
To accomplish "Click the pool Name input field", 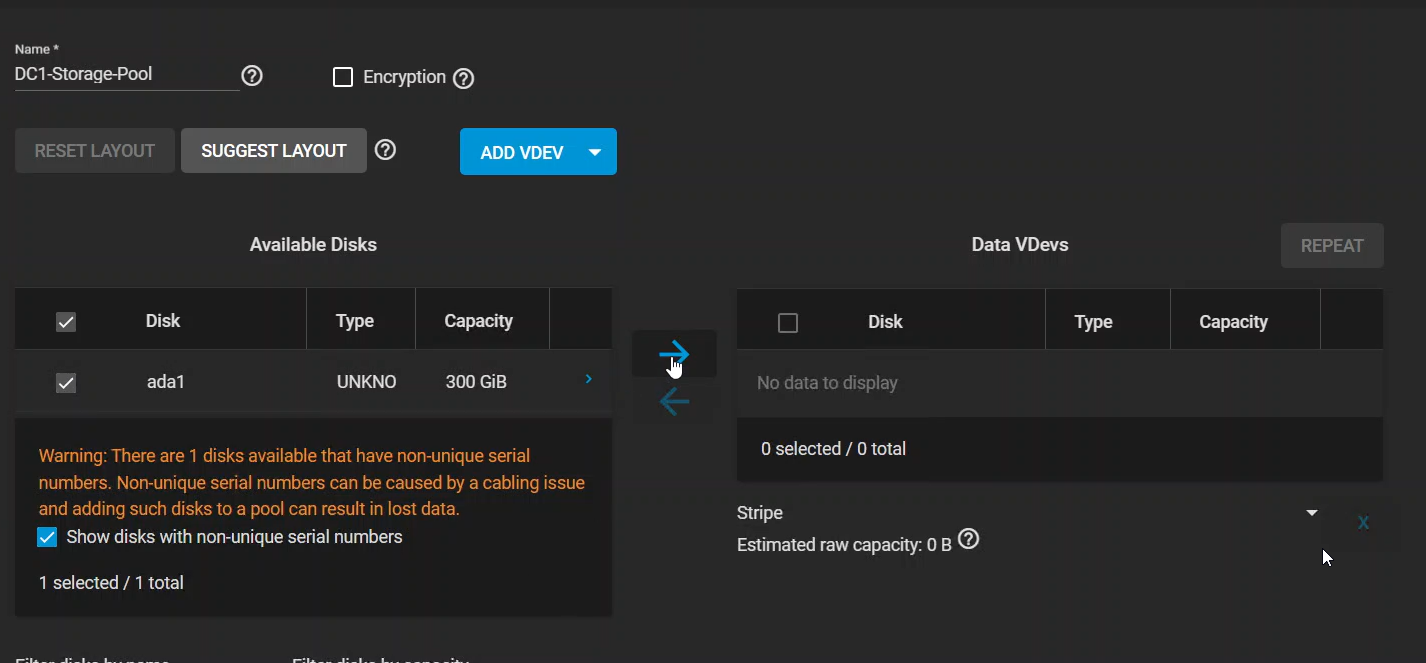I will 126,75.
